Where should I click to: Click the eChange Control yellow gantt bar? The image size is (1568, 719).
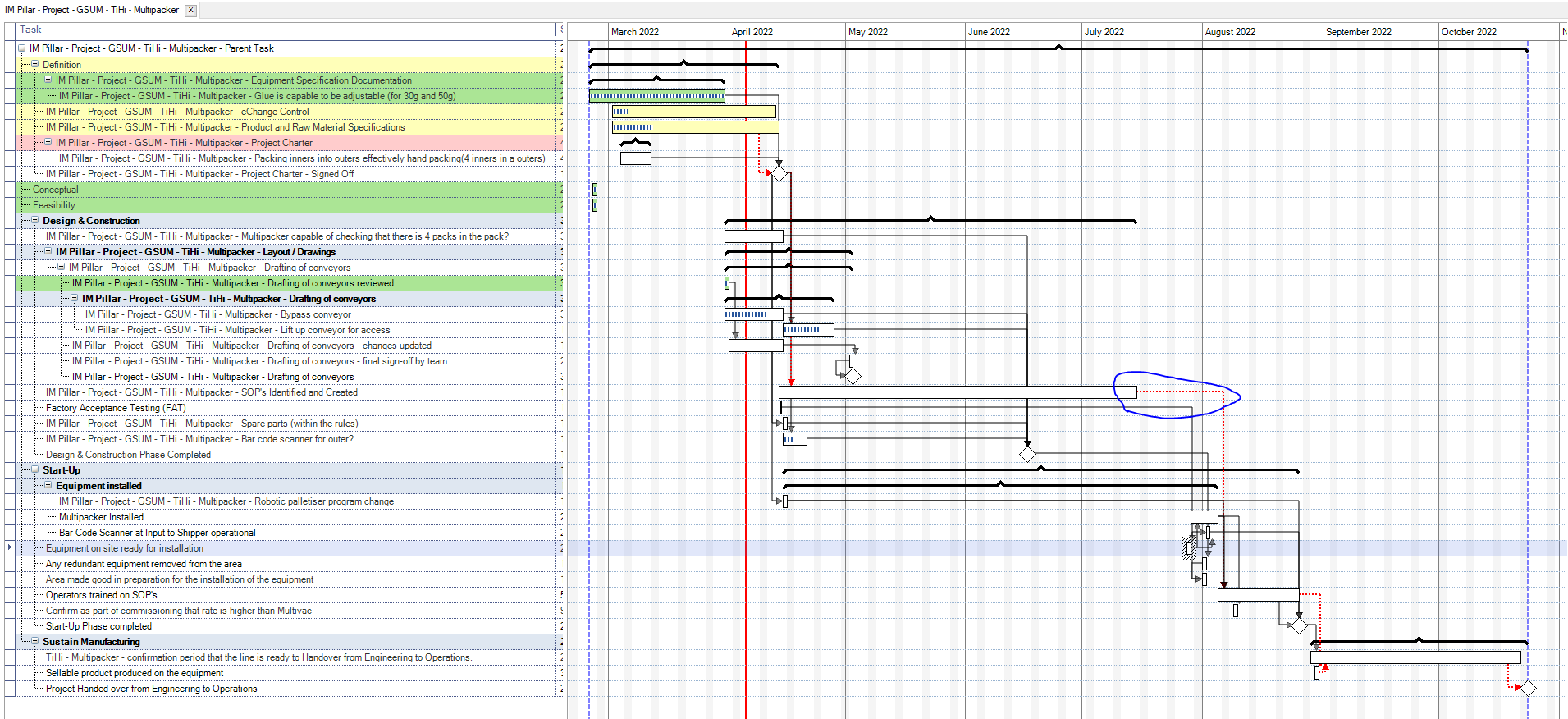tap(694, 112)
